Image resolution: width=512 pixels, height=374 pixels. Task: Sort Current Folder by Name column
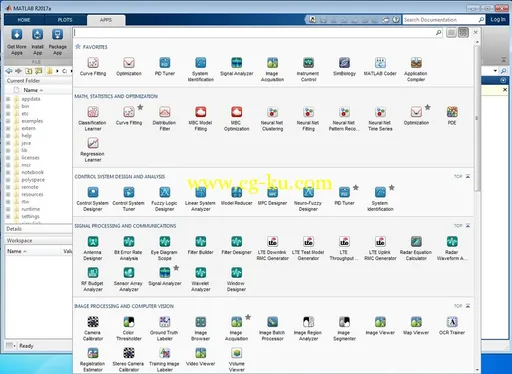pyautogui.click(x=33, y=90)
